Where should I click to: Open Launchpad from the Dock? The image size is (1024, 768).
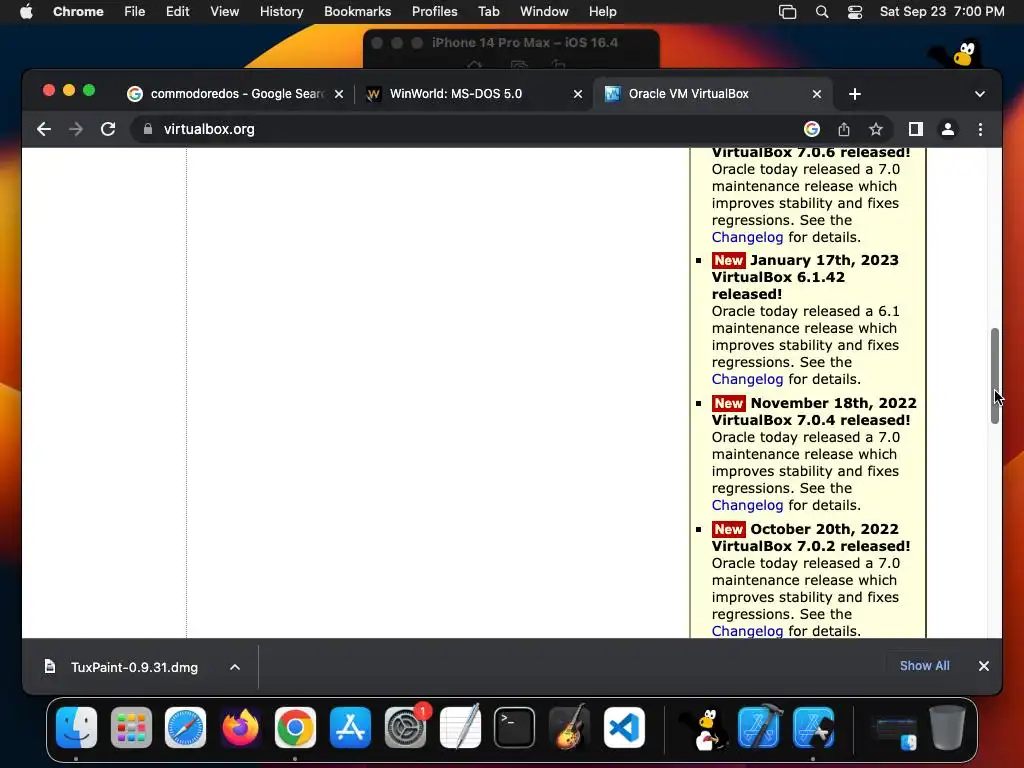(131, 728)
